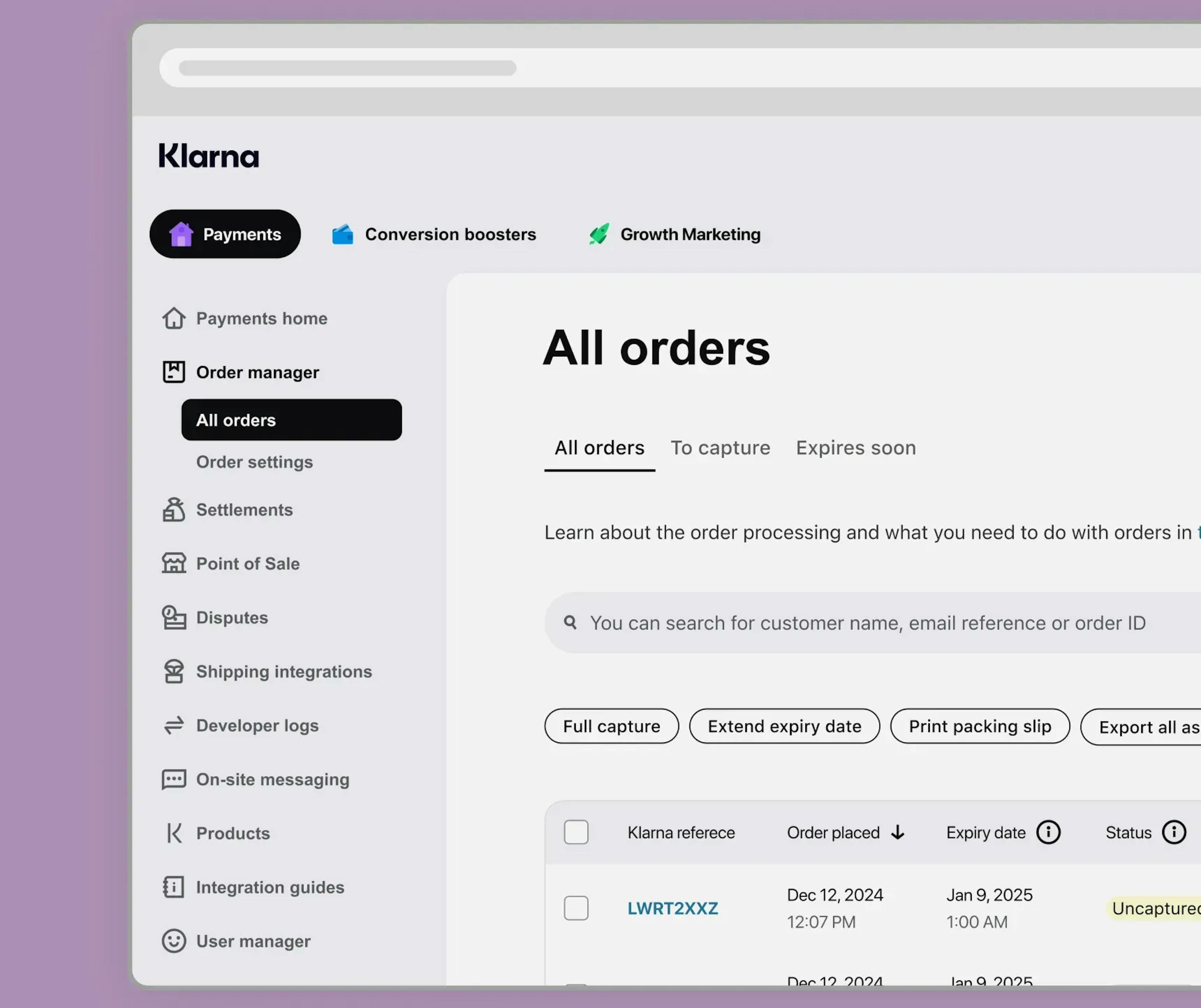Tick the checkbox for order LWRT2XXZ
The width and height of the screenshot is (1201, 1008).
click(x=576, y=908)
